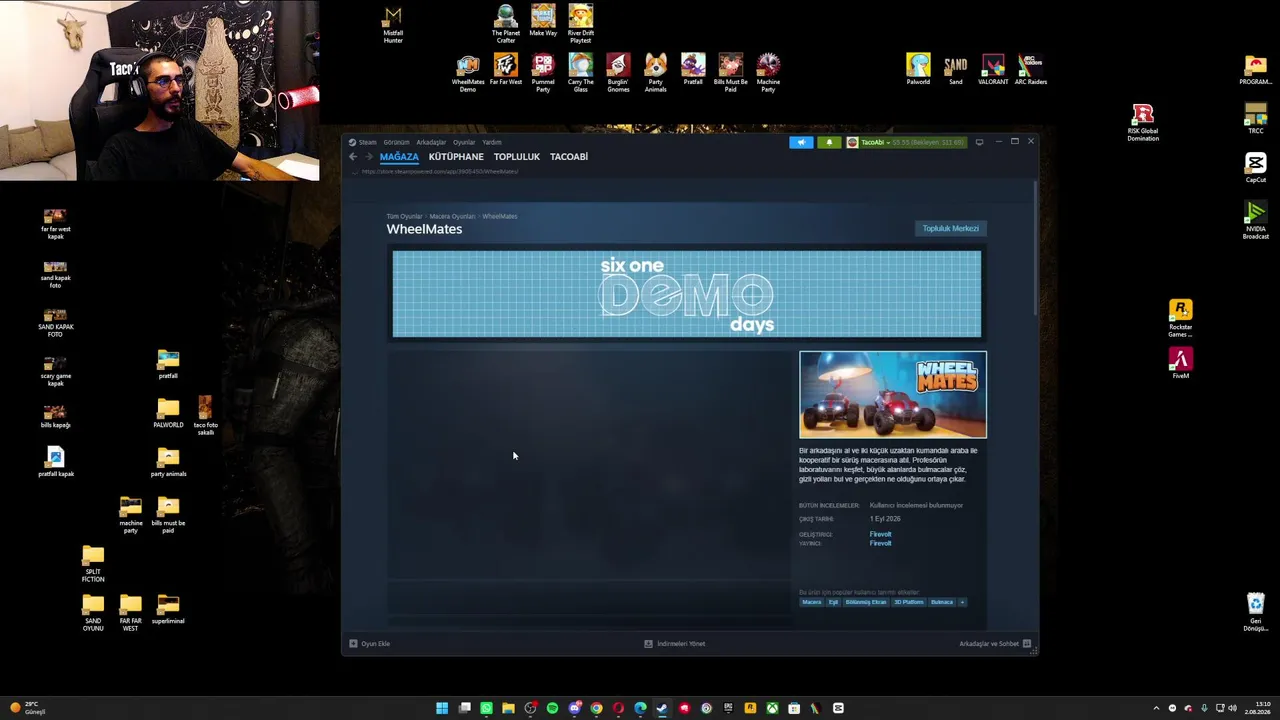Open the Carry The Glass shortcut
Screen dimensions: 1280x720
581,74
